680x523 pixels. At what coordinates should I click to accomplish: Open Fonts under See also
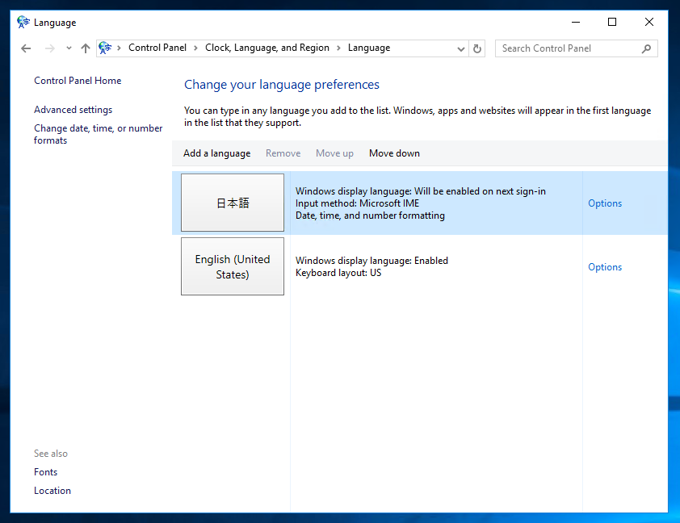(x=46, y=472)
